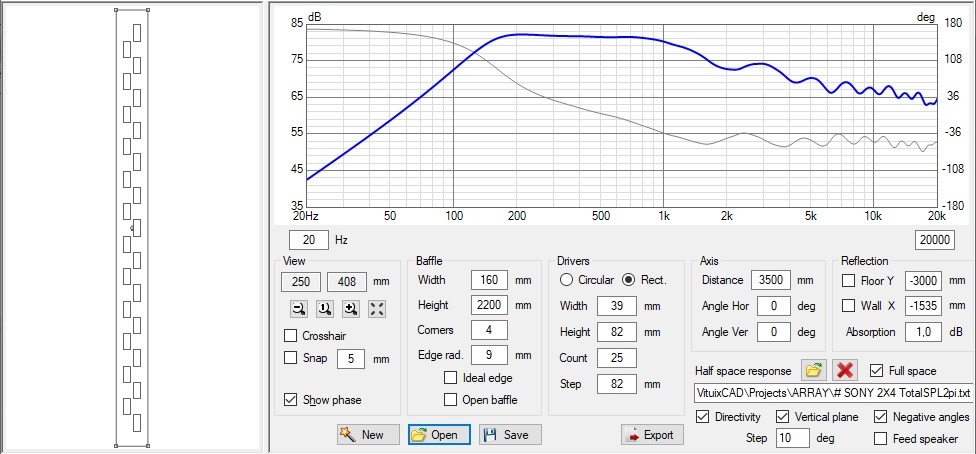
Task: Click the Baffle Corners field
Action: tap(489, 330)
